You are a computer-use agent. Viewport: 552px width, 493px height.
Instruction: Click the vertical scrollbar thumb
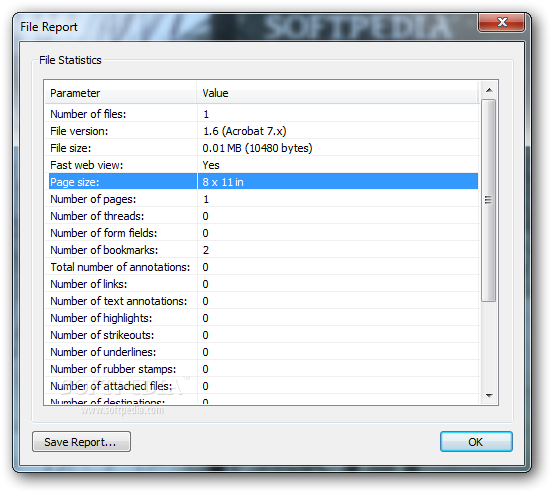(x=489, y=200)
